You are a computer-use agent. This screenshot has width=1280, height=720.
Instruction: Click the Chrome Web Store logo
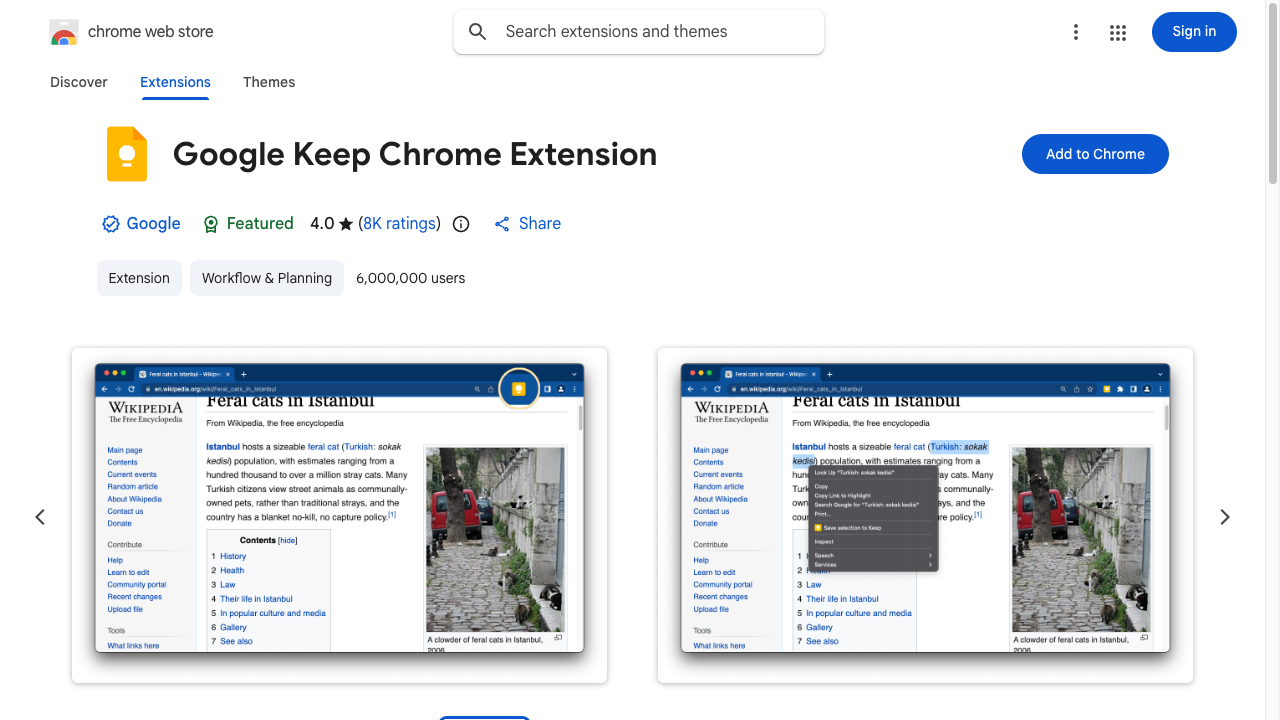64,32
